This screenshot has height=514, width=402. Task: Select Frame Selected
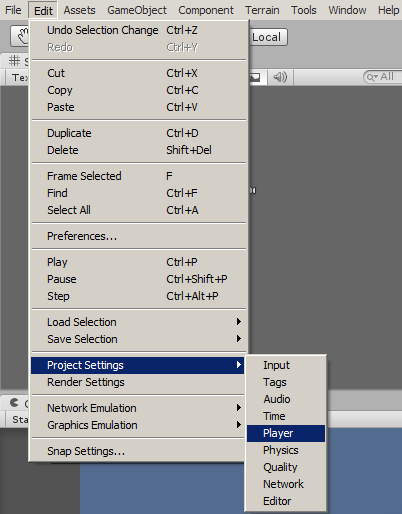tap(139, 176)
